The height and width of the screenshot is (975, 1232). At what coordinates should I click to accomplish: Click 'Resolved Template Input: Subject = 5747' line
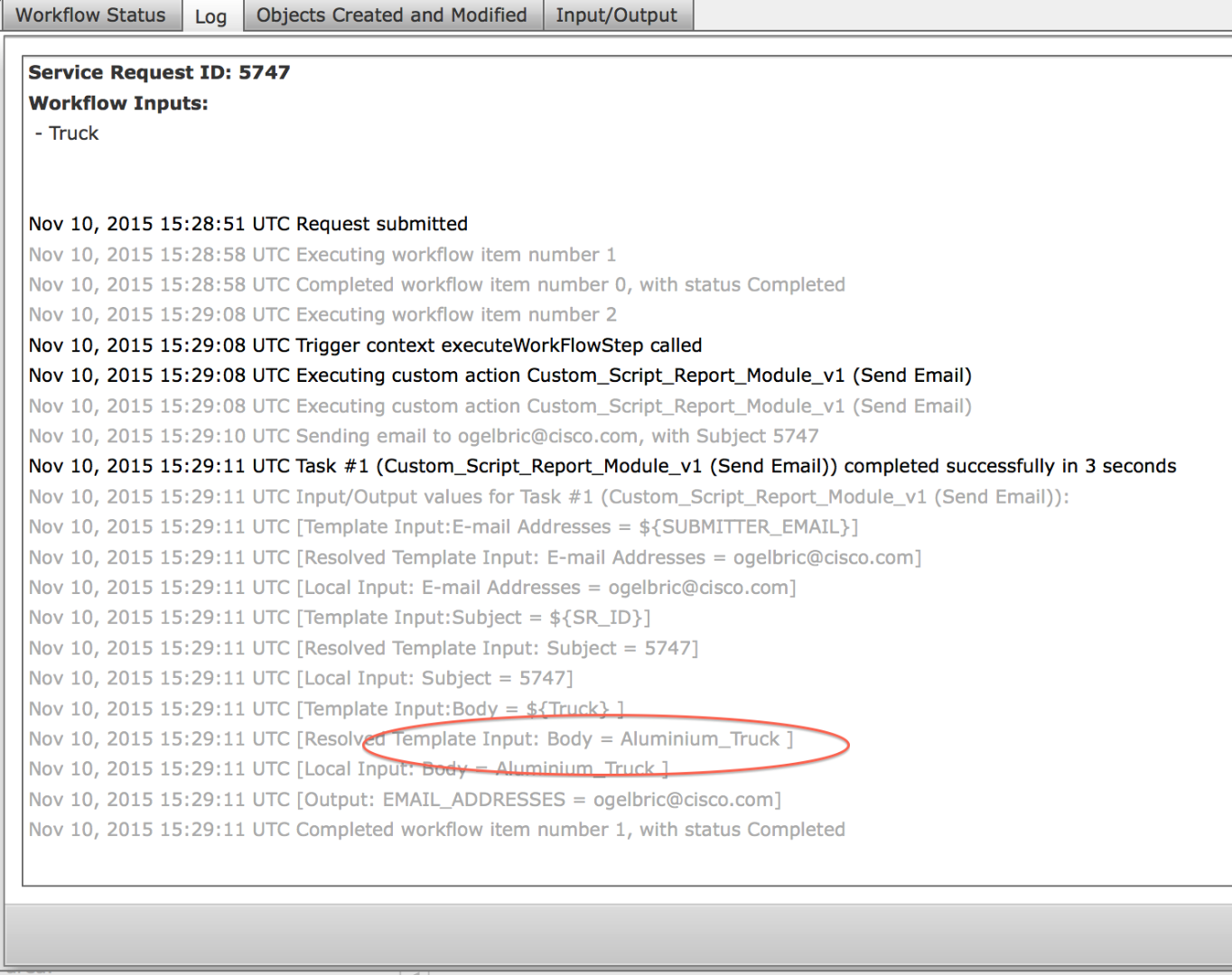click(364, 648)
